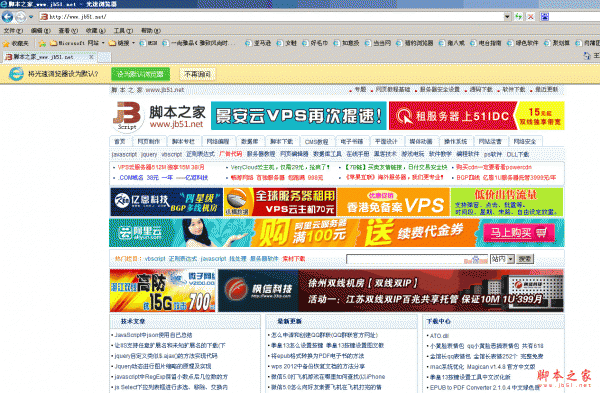Open the 聚划算 bookmark
This screenshot has width=600, height=393.
557,43
